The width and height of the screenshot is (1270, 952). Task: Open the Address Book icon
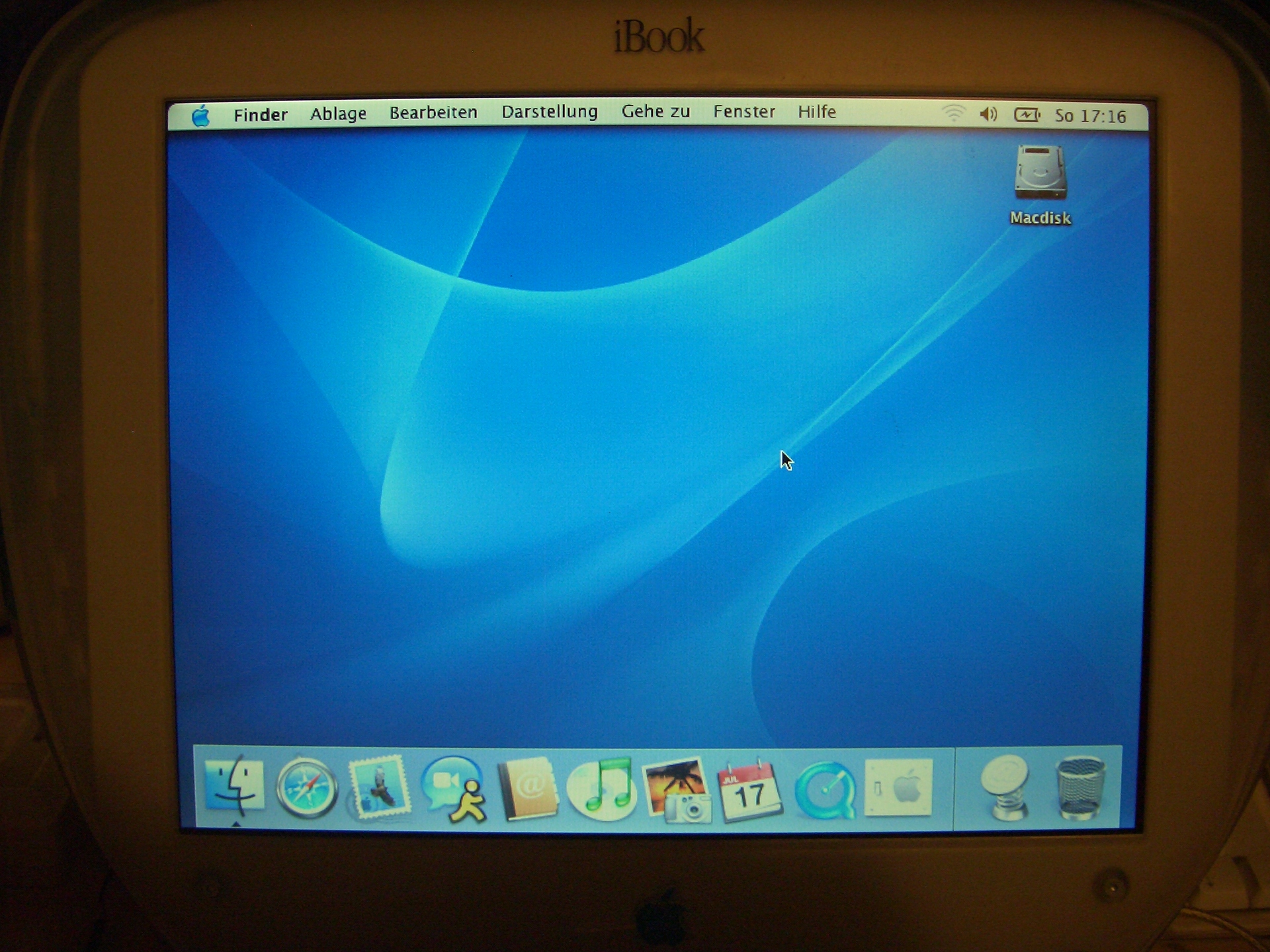click(527, 788)
